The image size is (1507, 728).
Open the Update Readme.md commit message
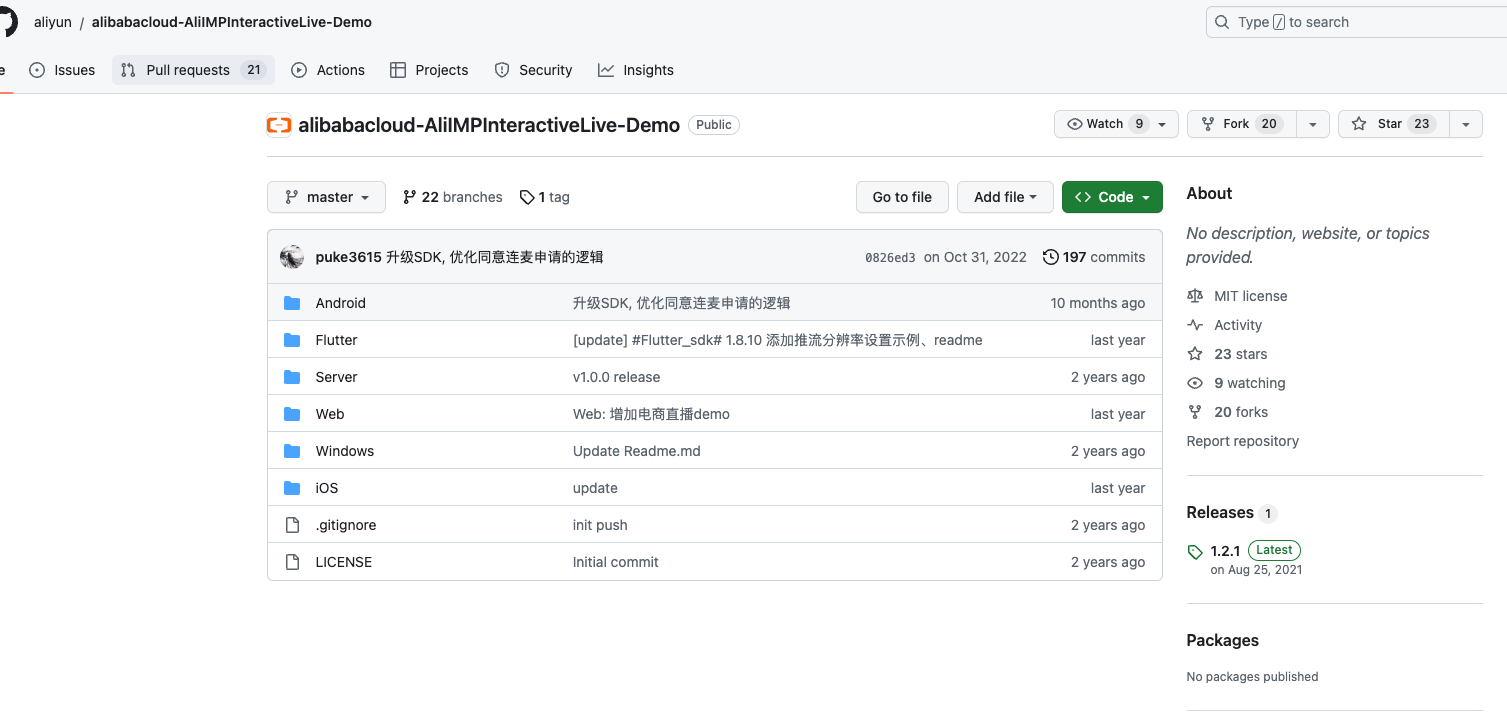pos(637,451)
